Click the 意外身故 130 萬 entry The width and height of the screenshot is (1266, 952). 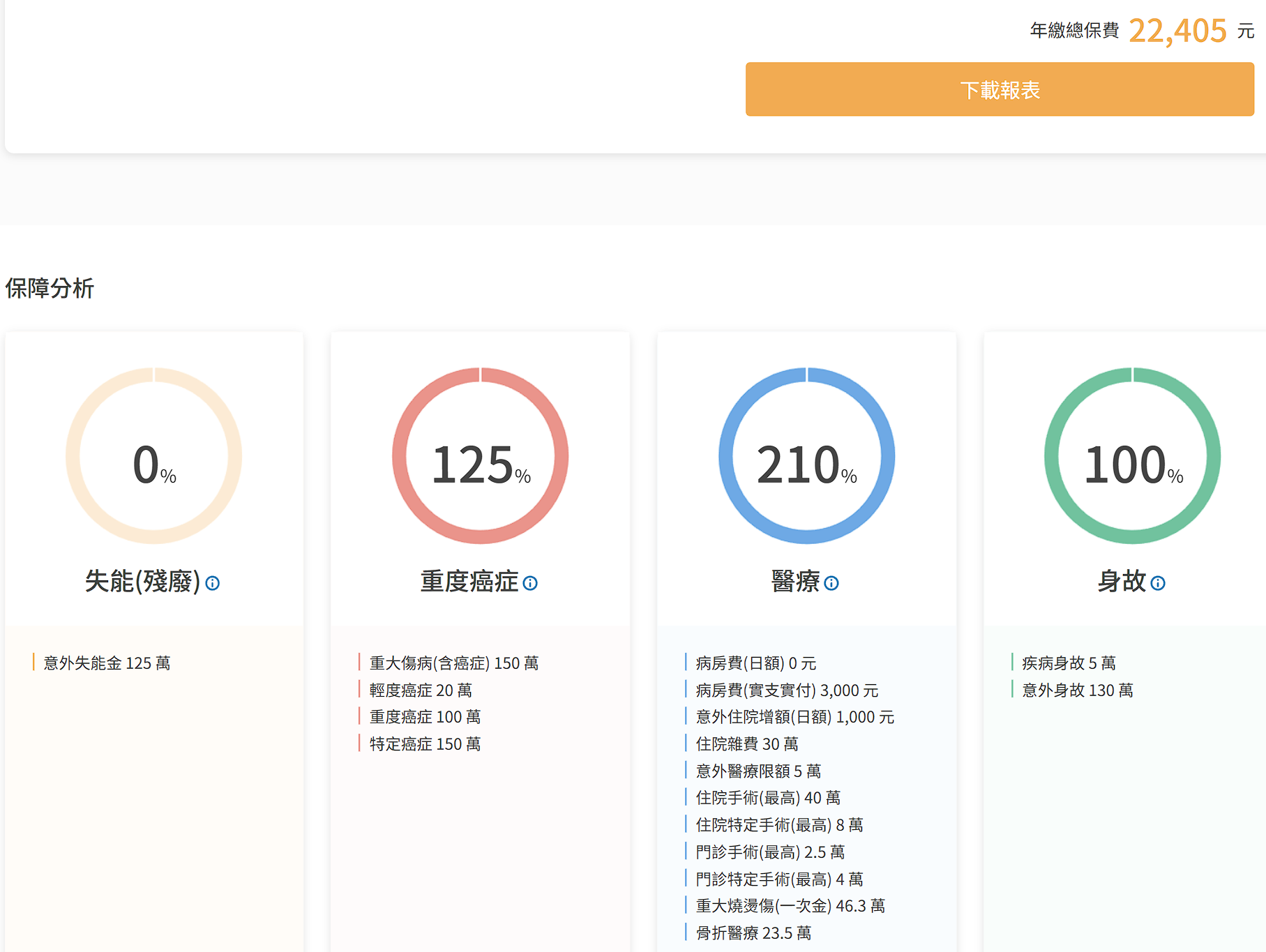pyautogui.click(x=1078, y=690)
